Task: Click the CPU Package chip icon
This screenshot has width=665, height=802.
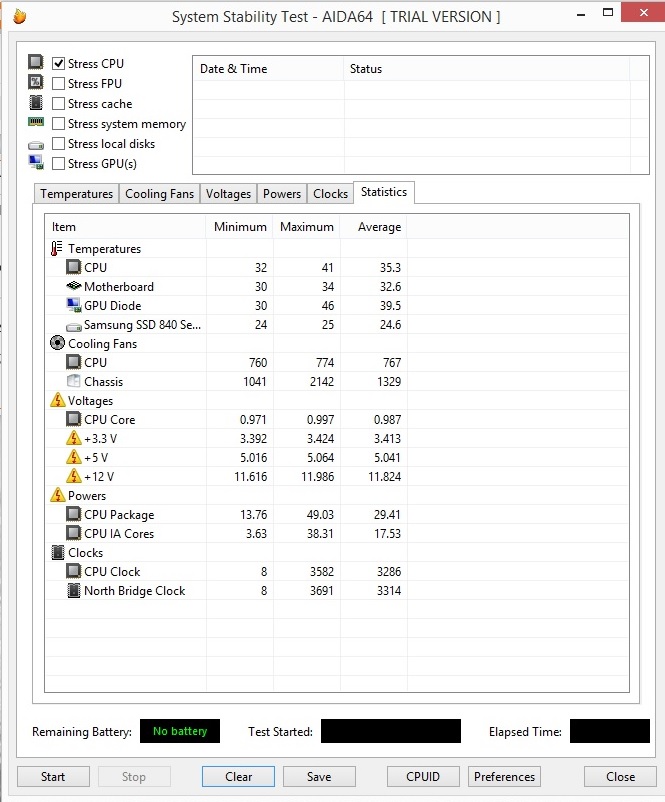Action: tap(74, 514)
